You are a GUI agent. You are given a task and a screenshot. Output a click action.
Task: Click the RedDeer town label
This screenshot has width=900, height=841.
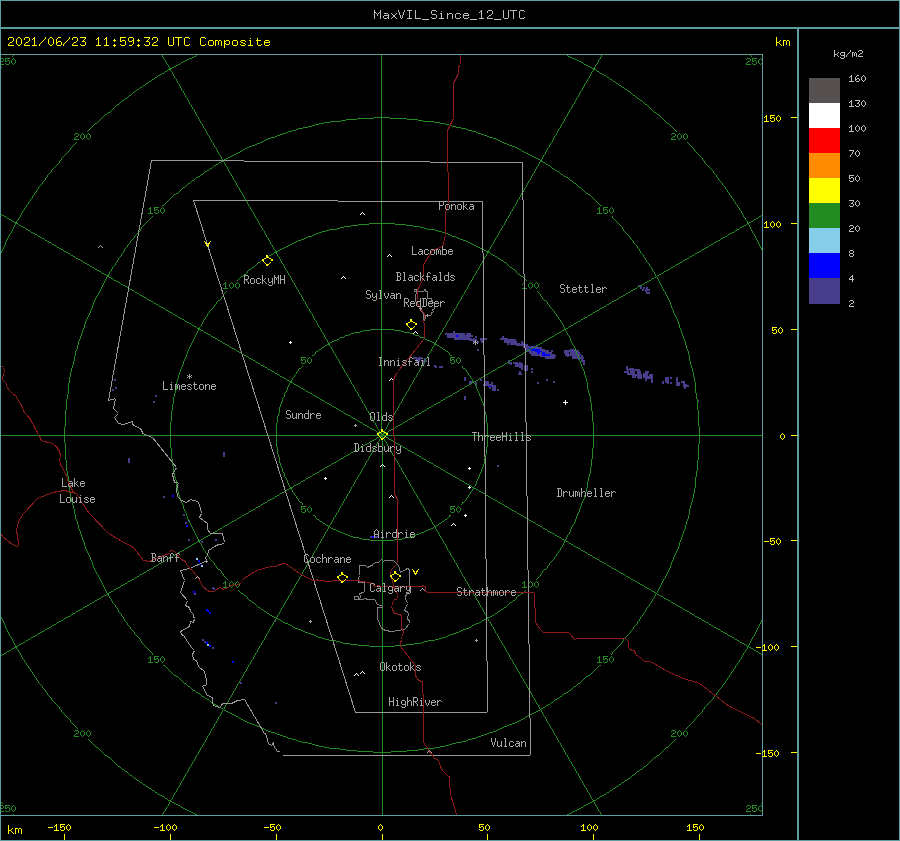pyautogui.click(x=424, y=303)
